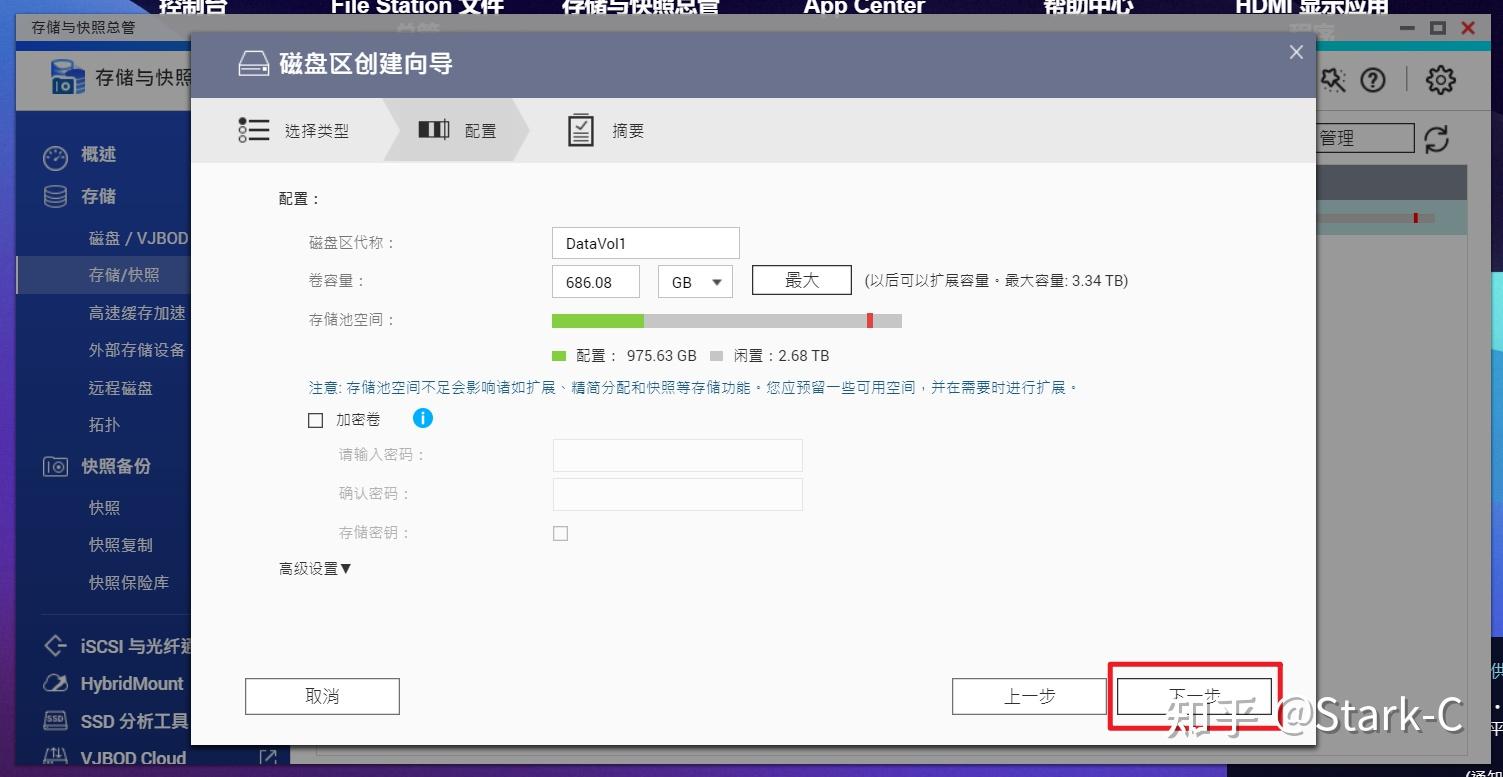The image size is (1503, 777).
Task: Click the help question mark icon
Action: 1374,80
